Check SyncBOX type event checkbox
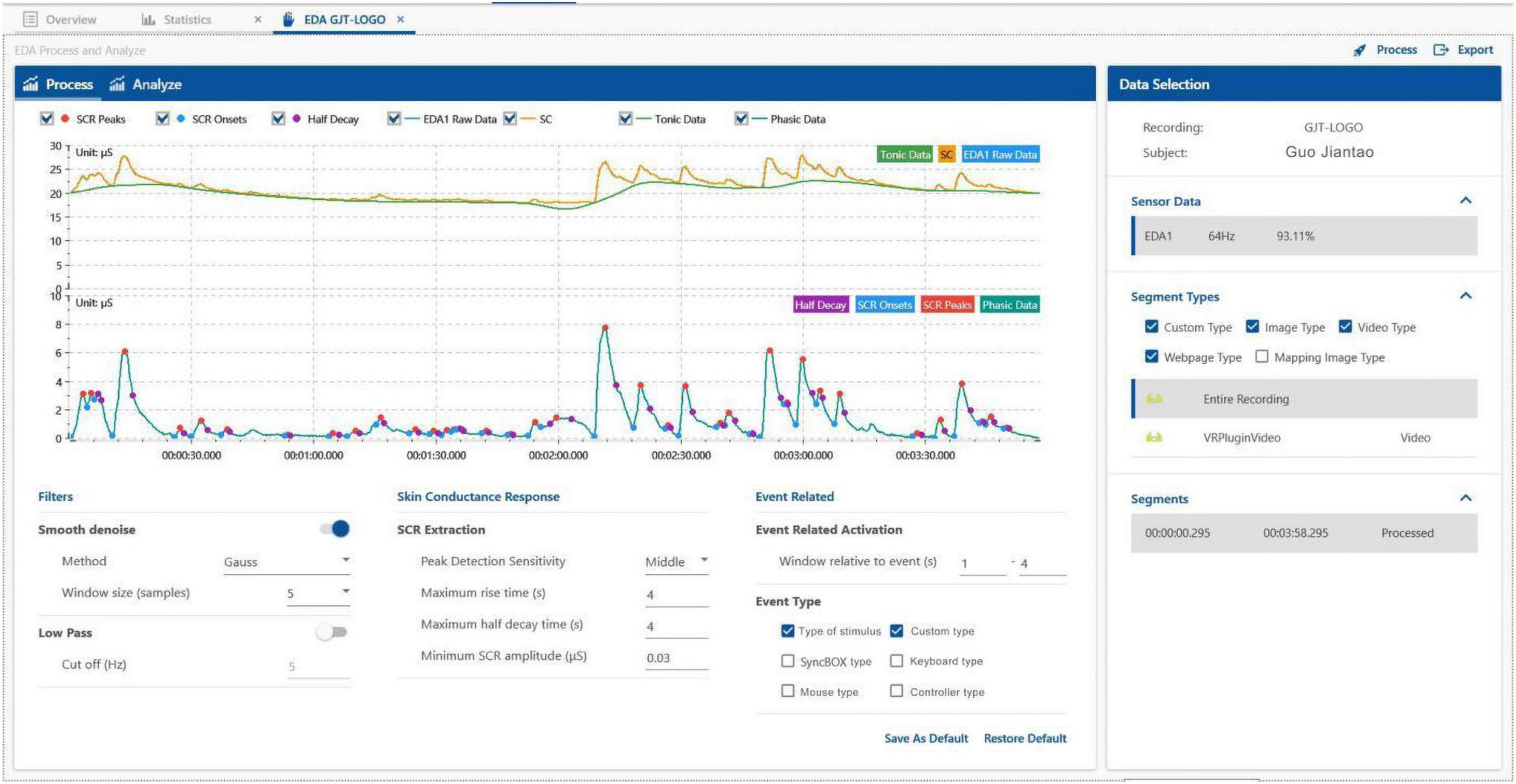Image resolution: width=1516 pixels, height=784 pixels. [x=788, y=661]
